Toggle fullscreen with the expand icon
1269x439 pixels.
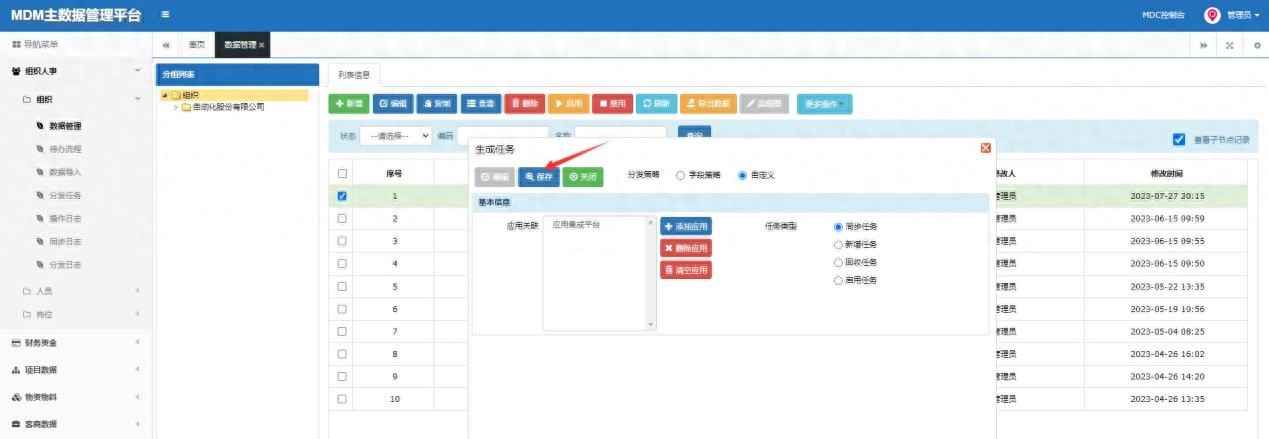[1229, 46]
